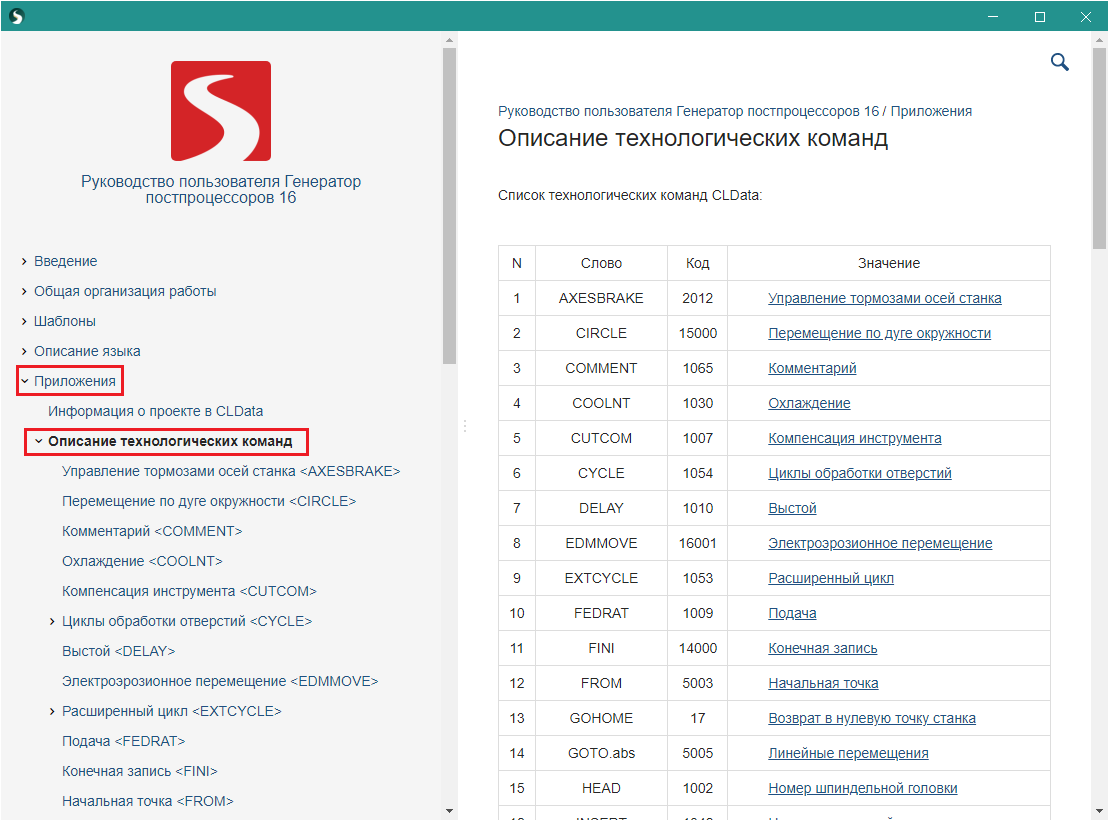
Task: Click the pane splitter handle
Action: click(x=464, y=426)
